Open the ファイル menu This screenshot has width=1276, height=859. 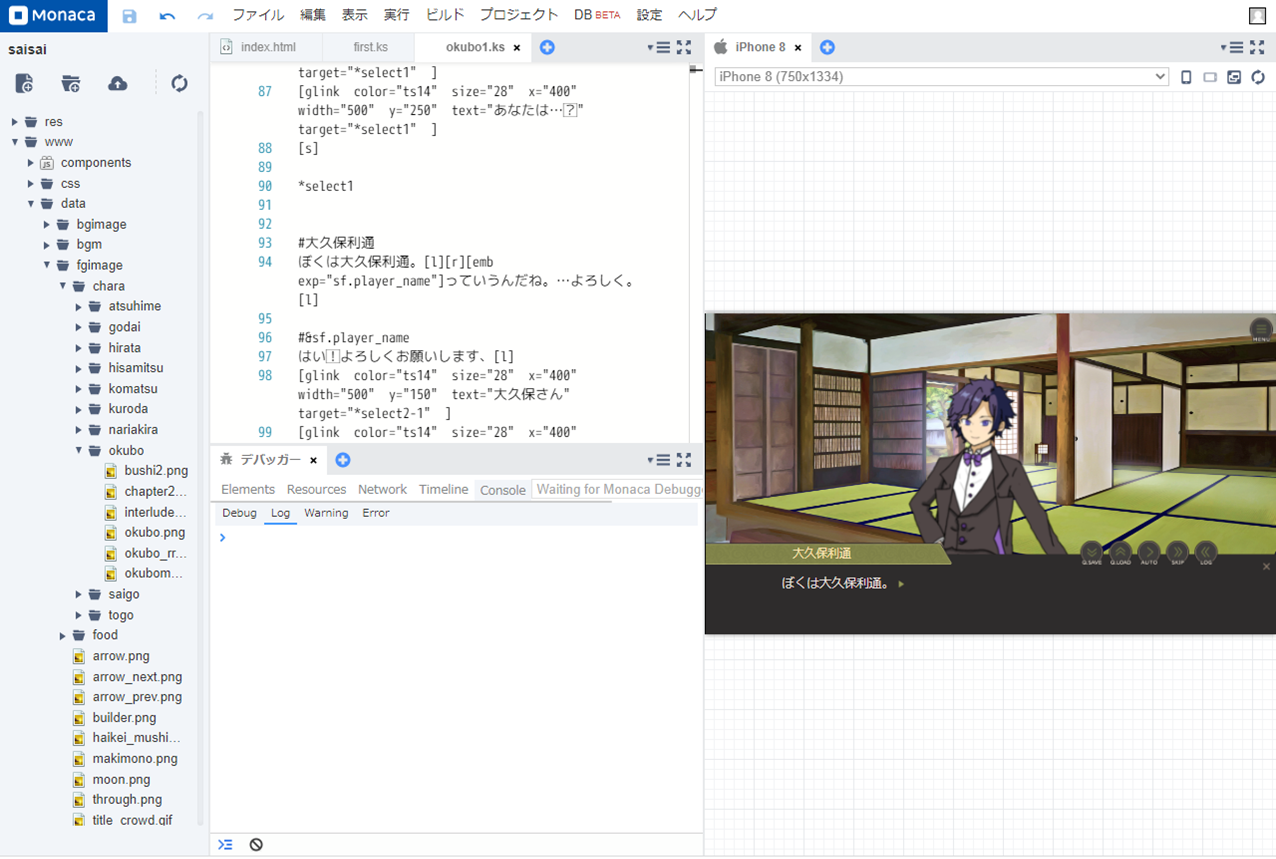258,15
